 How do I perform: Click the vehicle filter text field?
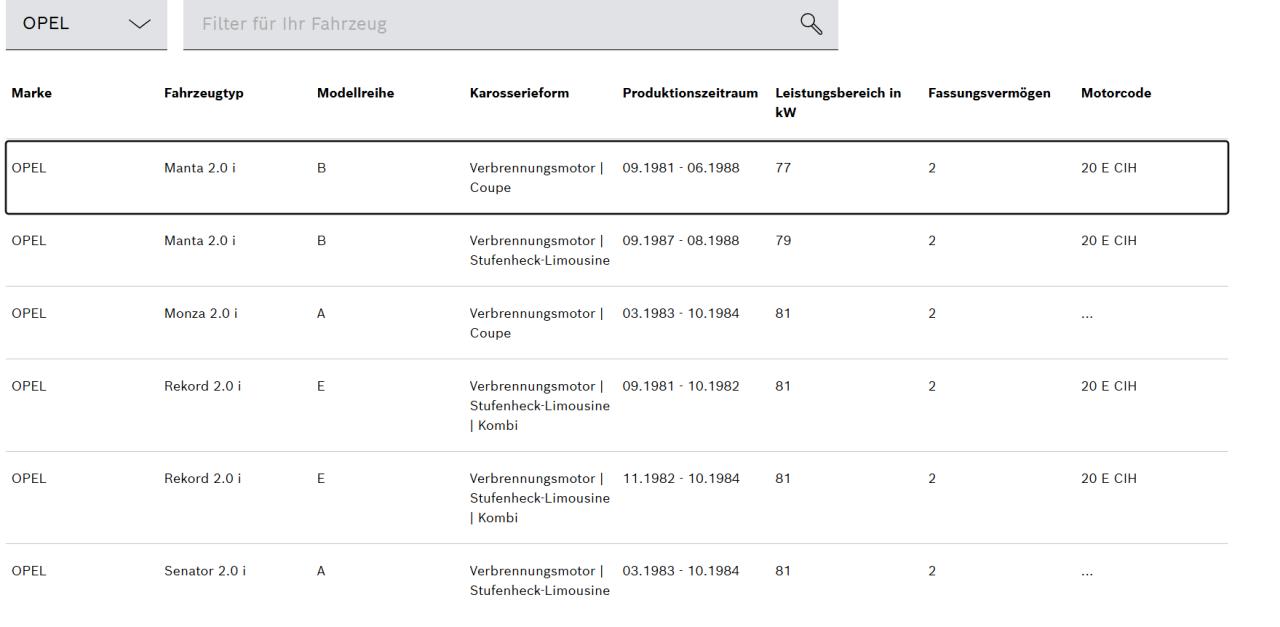(x=480, y=23)
